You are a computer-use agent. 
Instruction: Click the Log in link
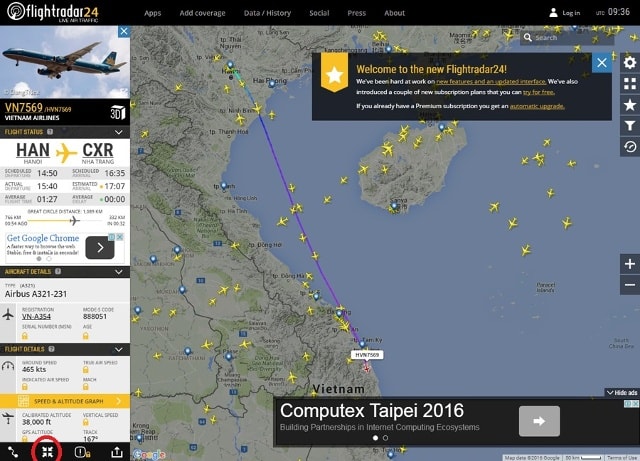pos(571,13)
